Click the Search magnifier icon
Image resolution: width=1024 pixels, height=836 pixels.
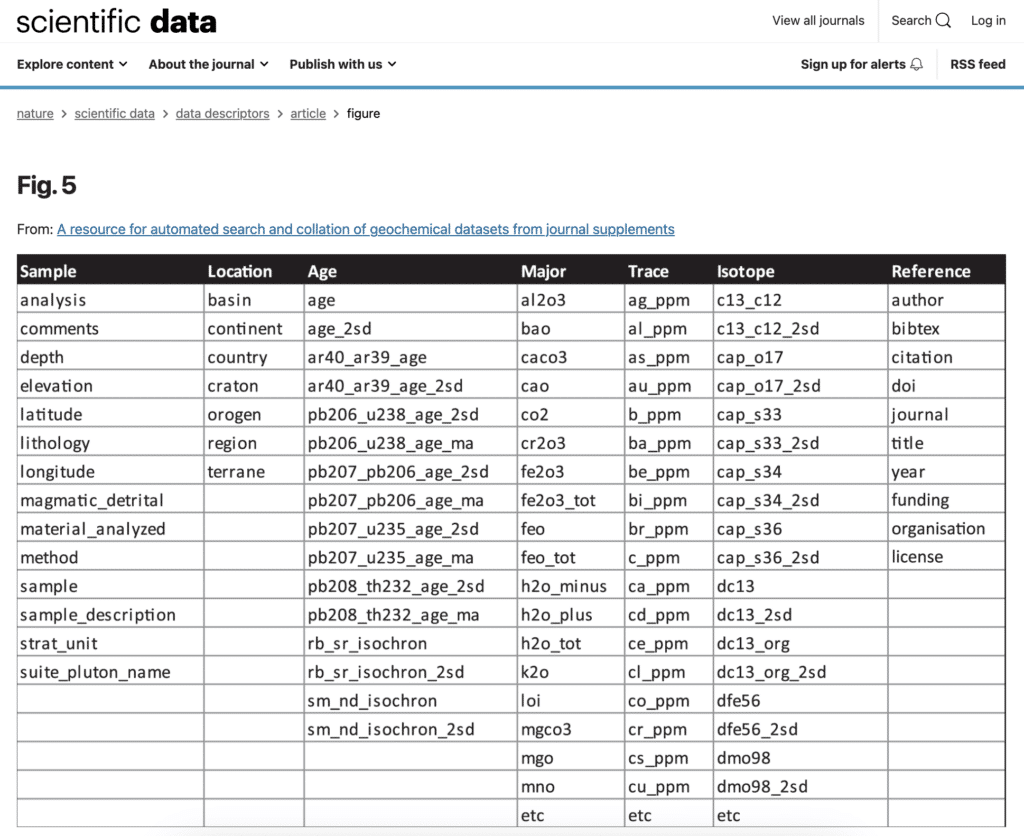pyautogui.click(x=942, y=20)
